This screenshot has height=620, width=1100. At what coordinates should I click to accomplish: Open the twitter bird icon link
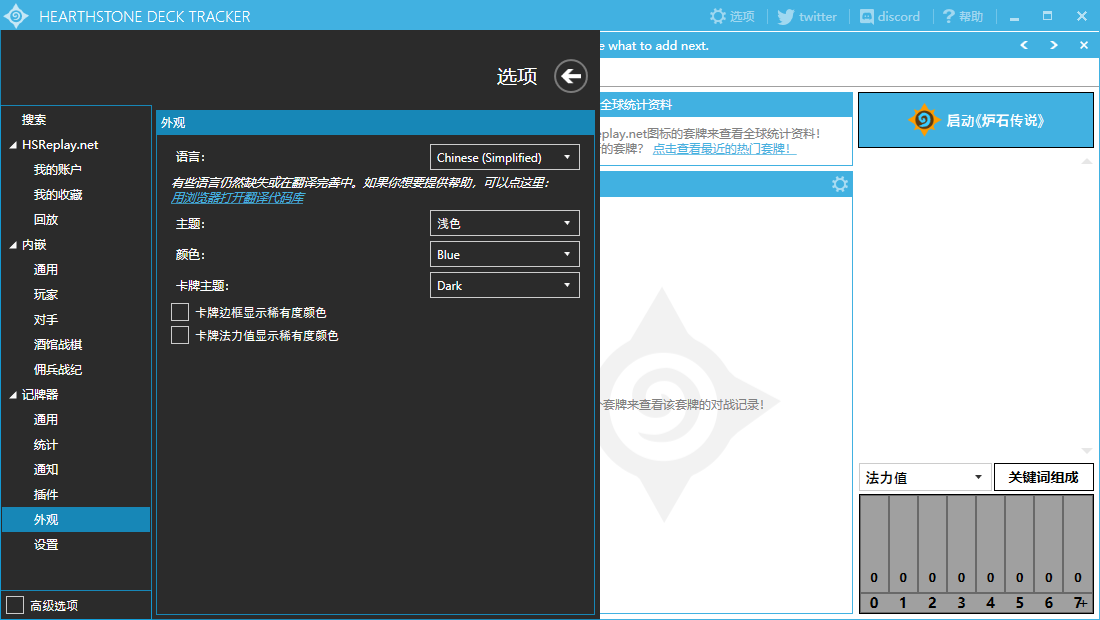point(786,16)
